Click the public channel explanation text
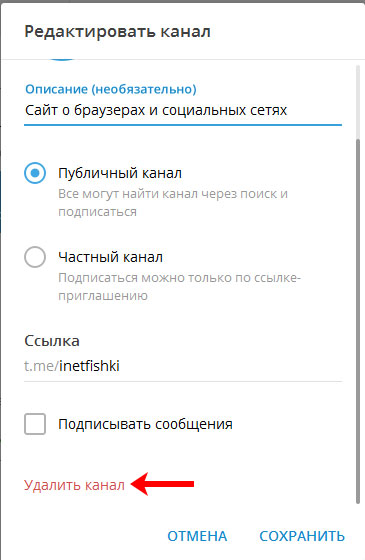This screenshot has height=560, width=365. click(x=173, y=202)
